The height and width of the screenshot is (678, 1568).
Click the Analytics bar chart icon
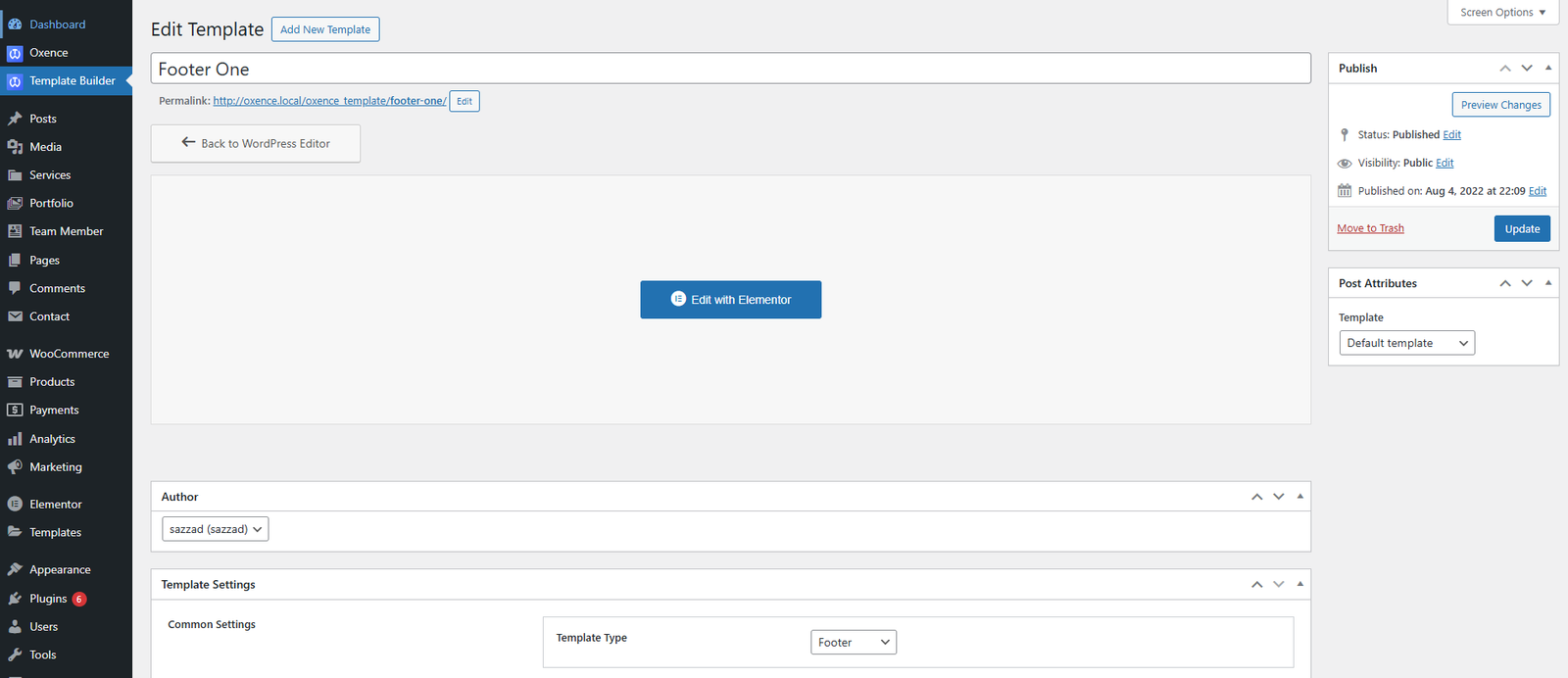[15, 439]
